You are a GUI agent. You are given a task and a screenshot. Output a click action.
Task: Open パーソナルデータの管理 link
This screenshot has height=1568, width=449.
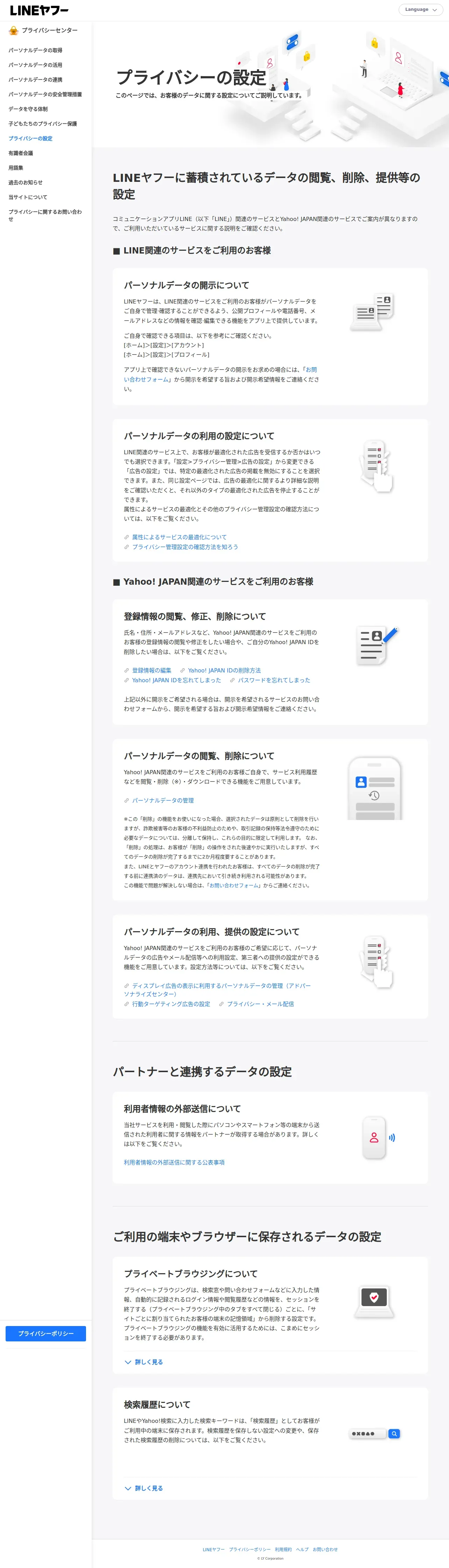[163, 800]
